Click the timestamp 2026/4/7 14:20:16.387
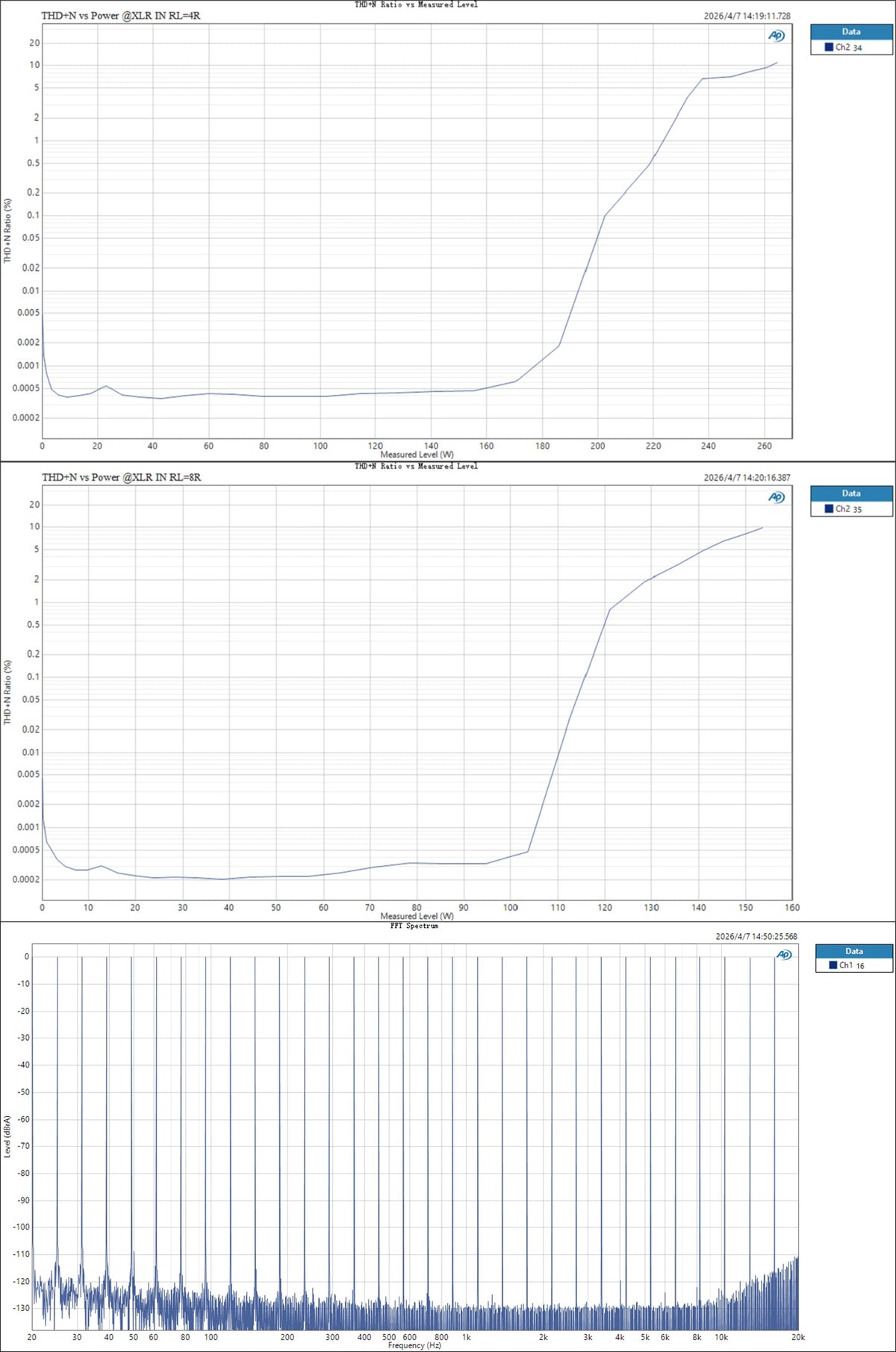The height and width of the screenshot is (1352, 896). pyautogui.click(x=747, y=478)
